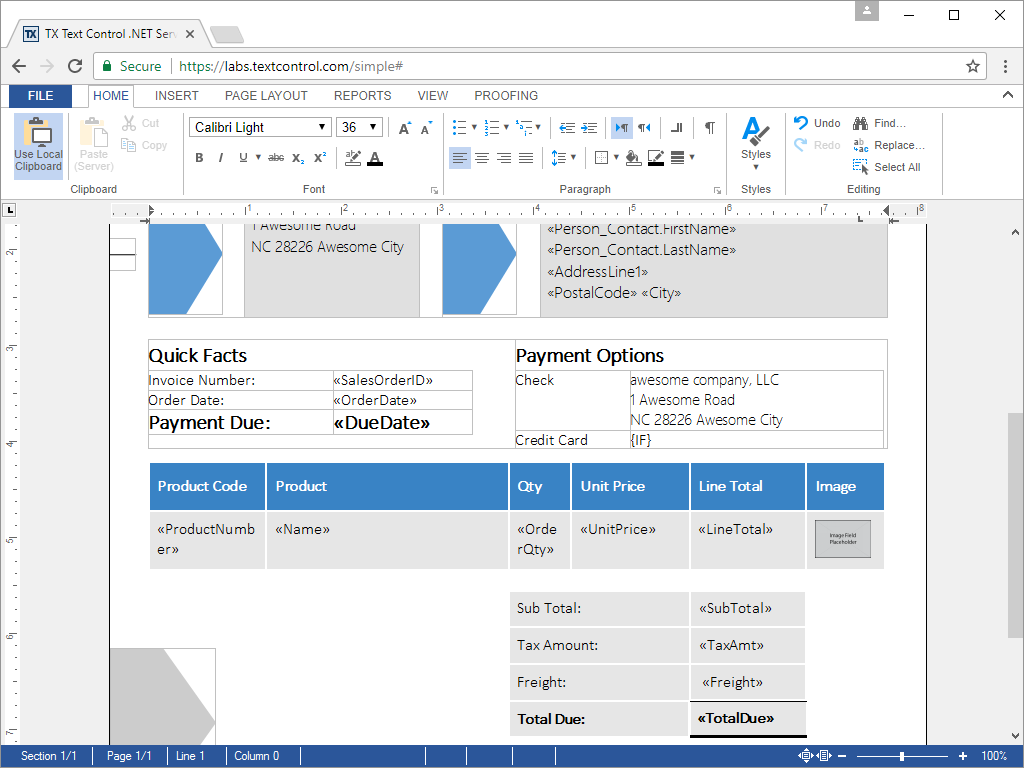
Task: Apply italic with the Italic icon
Action: 220,158
